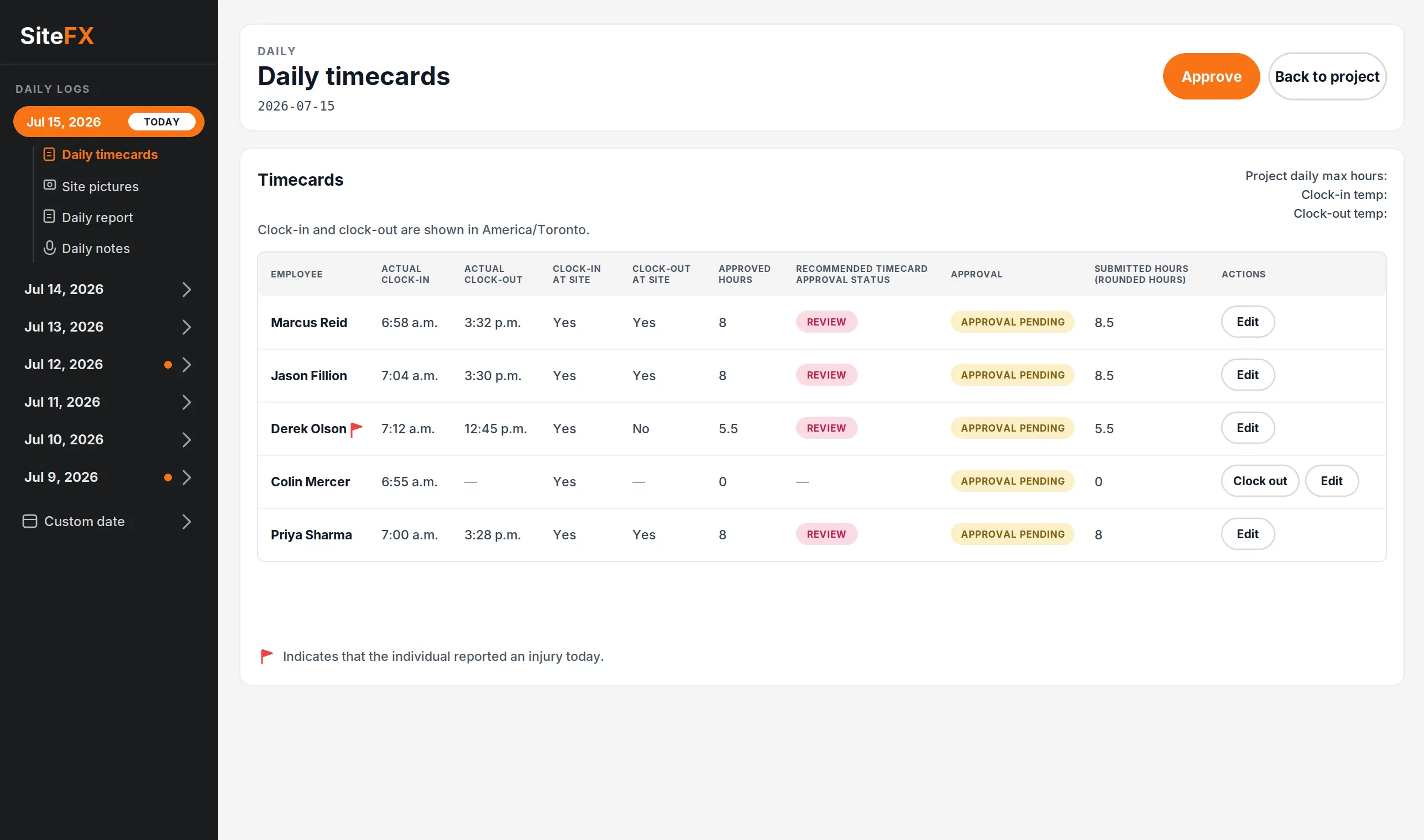
Task: Click REVIEW badge for Jason Fillion
Action: coord(826,375)
